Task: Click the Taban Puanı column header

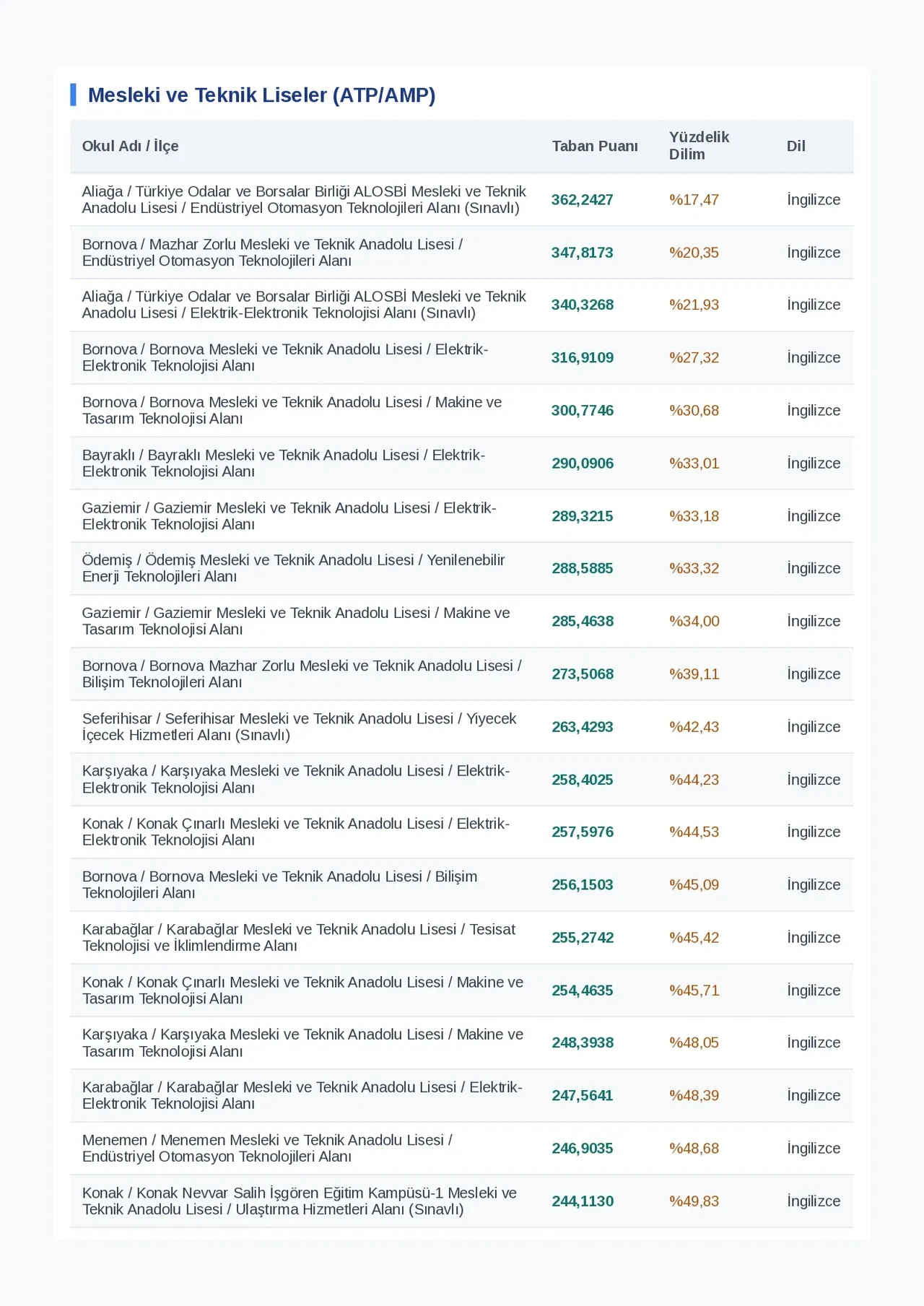Action: 595,146
